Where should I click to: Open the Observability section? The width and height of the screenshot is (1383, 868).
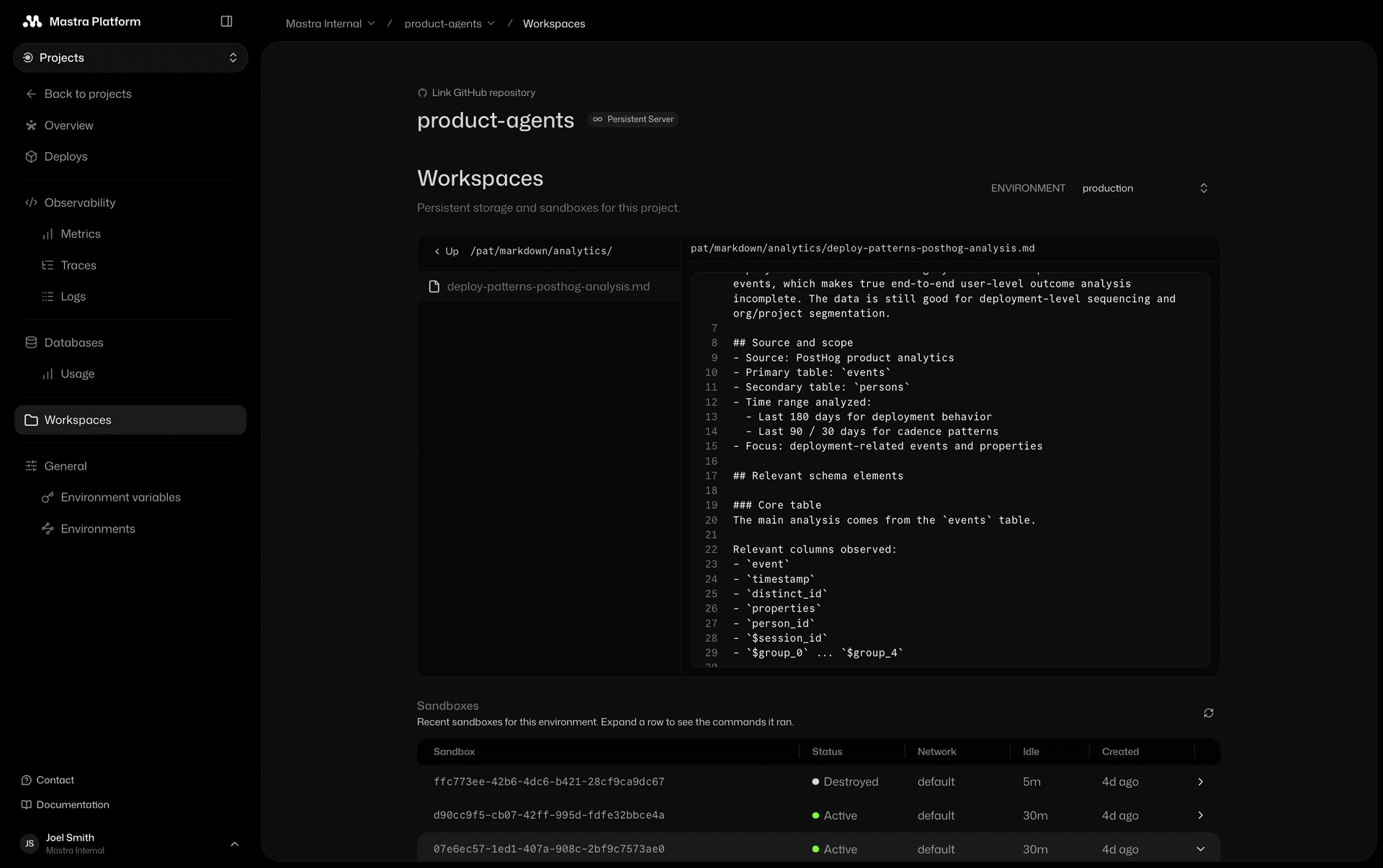pyautogui.click(x=79, y=202)
